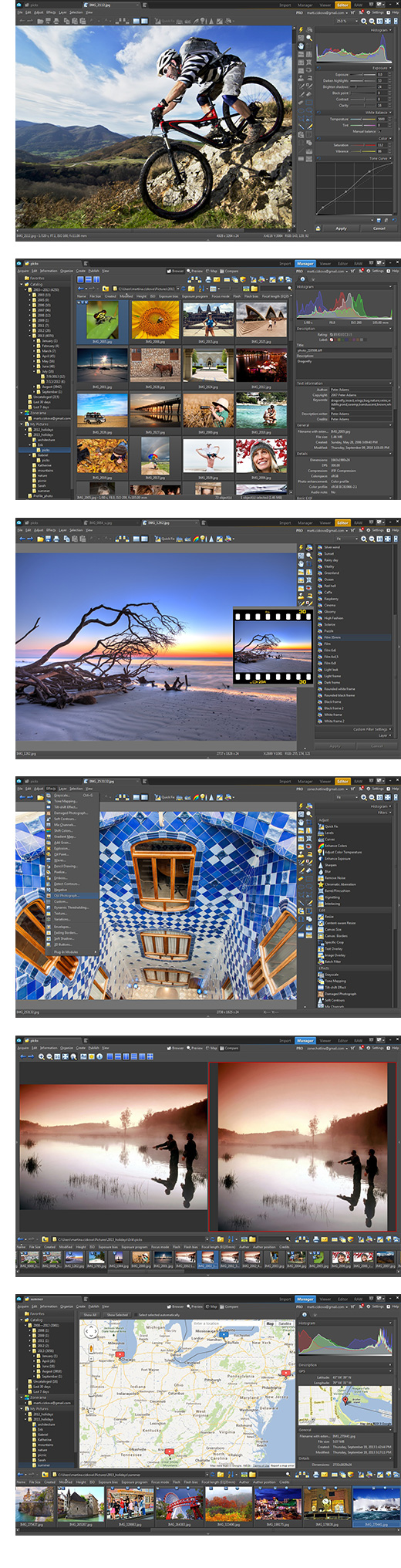Click Compare button in thumbnail browser window
401x1568 pixels.
[x=230, y=271]
